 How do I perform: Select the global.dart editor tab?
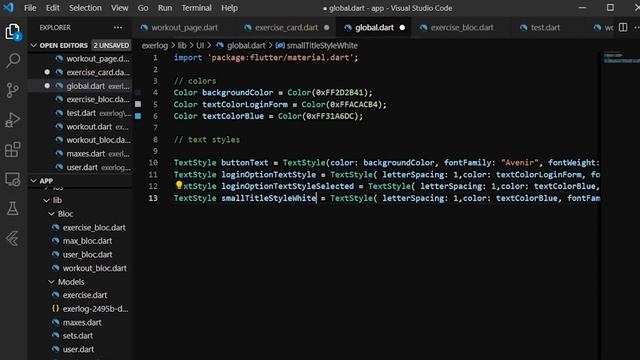tap(375, 27)
